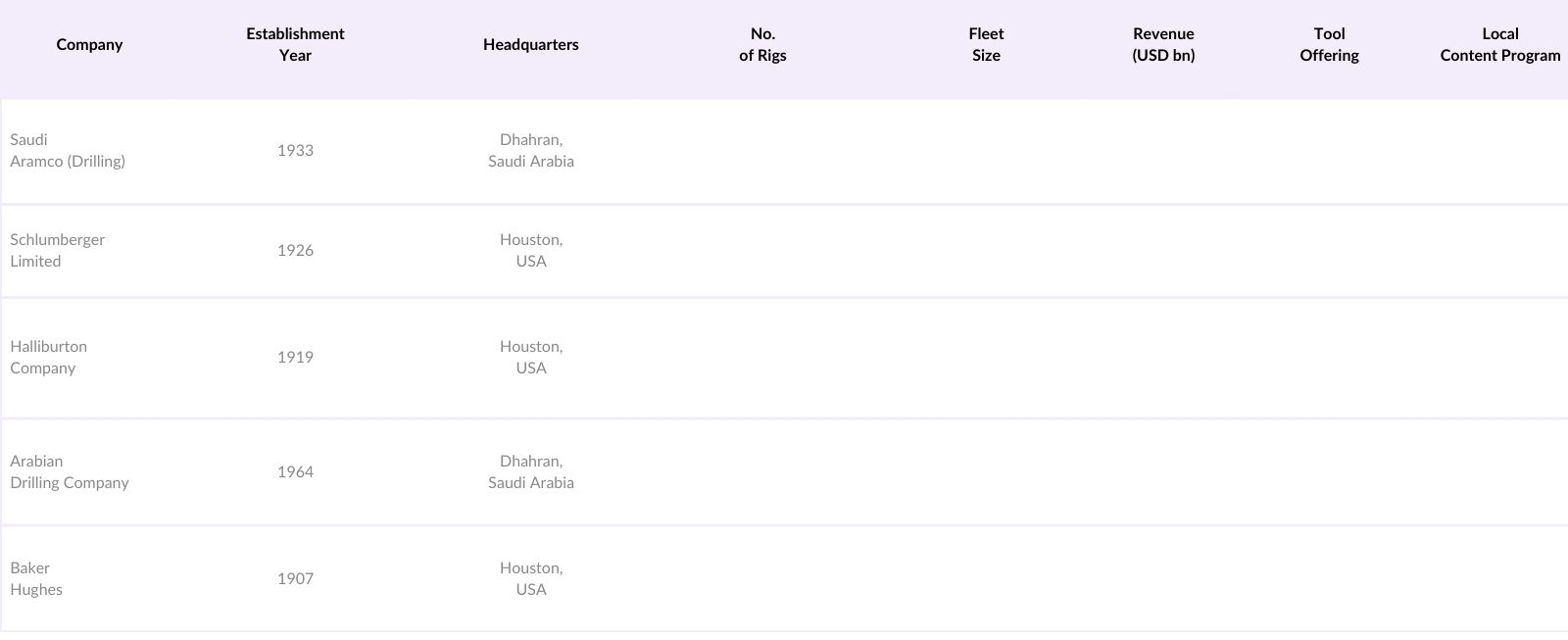
Task: Open the Saudi Aramco (Drilling) row
Action: [x=68, y=151]
